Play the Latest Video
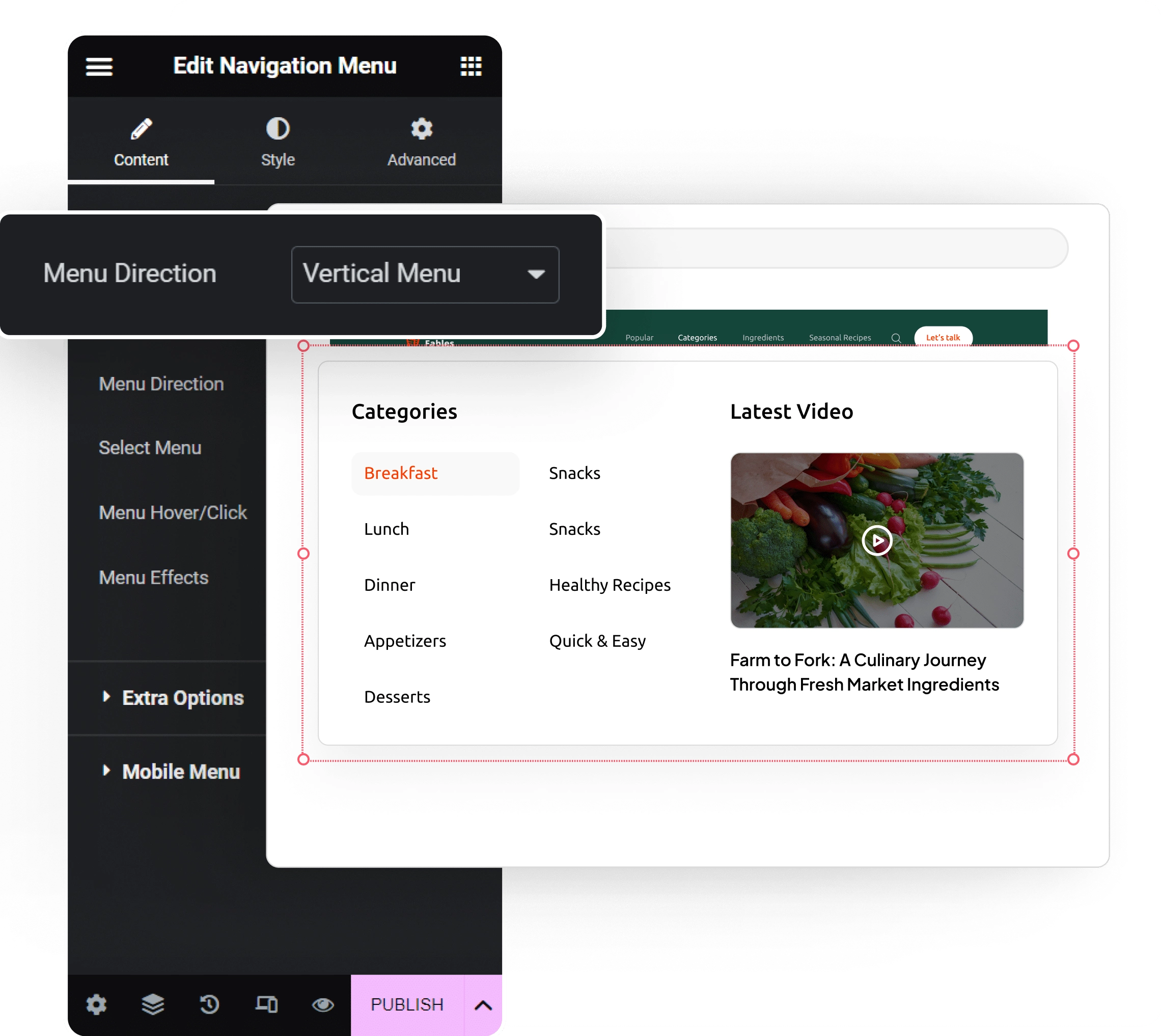This screenshot has height=1036, width=1161. (x=876, y=540)
